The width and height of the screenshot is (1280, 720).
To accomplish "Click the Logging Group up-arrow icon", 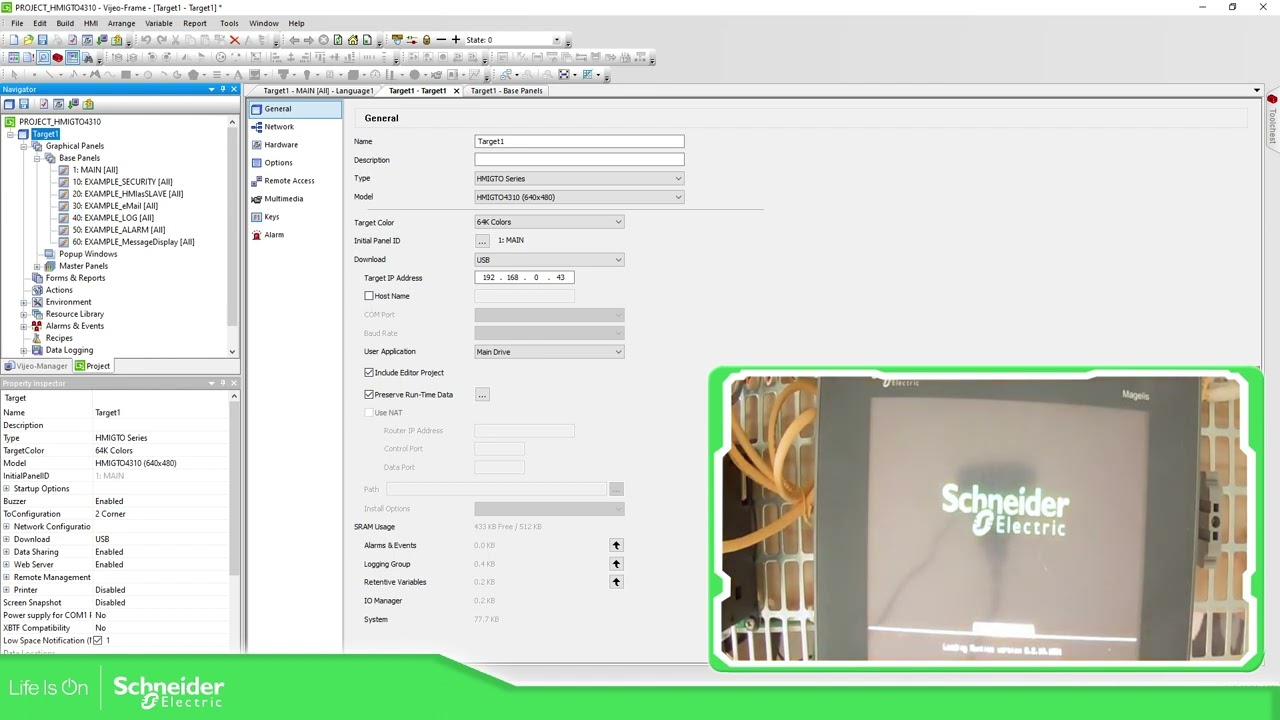I will click(x=616, y=564).
